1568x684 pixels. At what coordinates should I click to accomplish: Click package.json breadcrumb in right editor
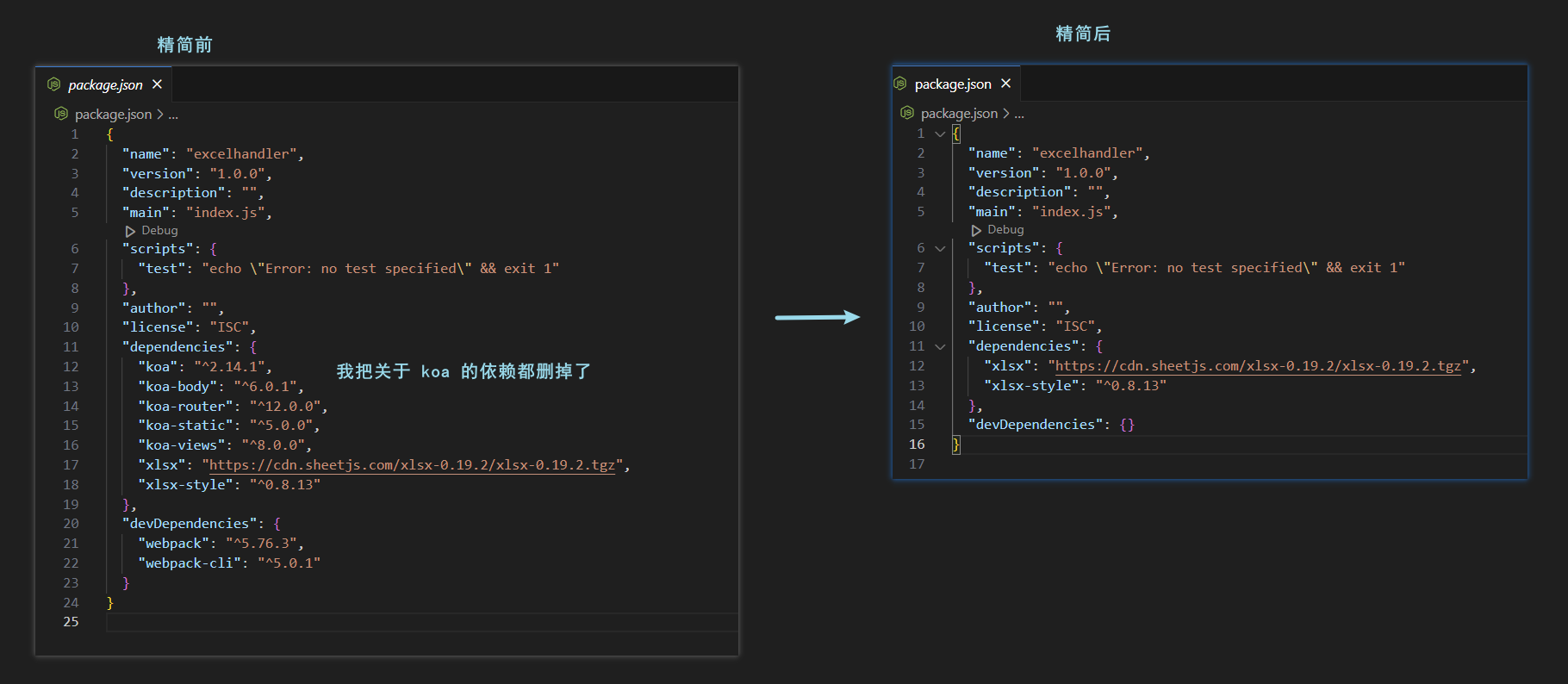(959, 113)
